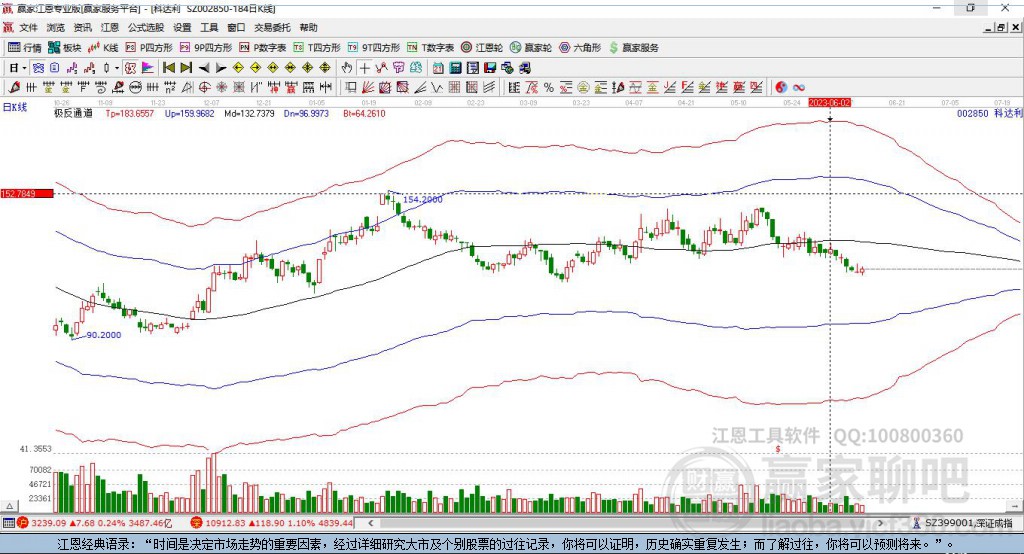Toggle the crosshair cursor tool

364,68
